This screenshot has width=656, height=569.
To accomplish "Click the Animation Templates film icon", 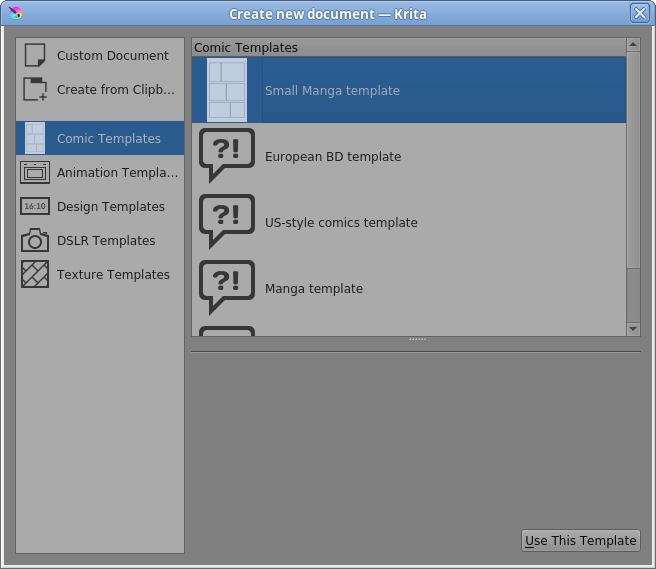I will (35, 172).
